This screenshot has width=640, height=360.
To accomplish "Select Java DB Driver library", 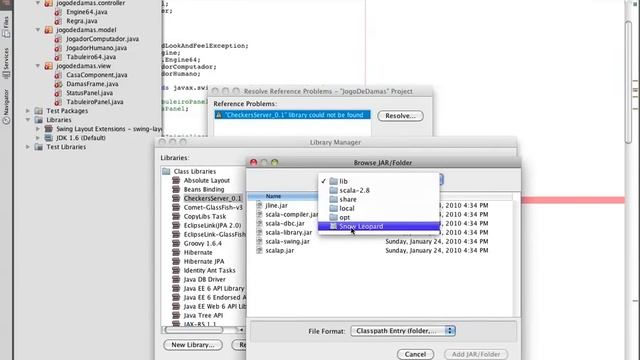I will coord(204,279).
